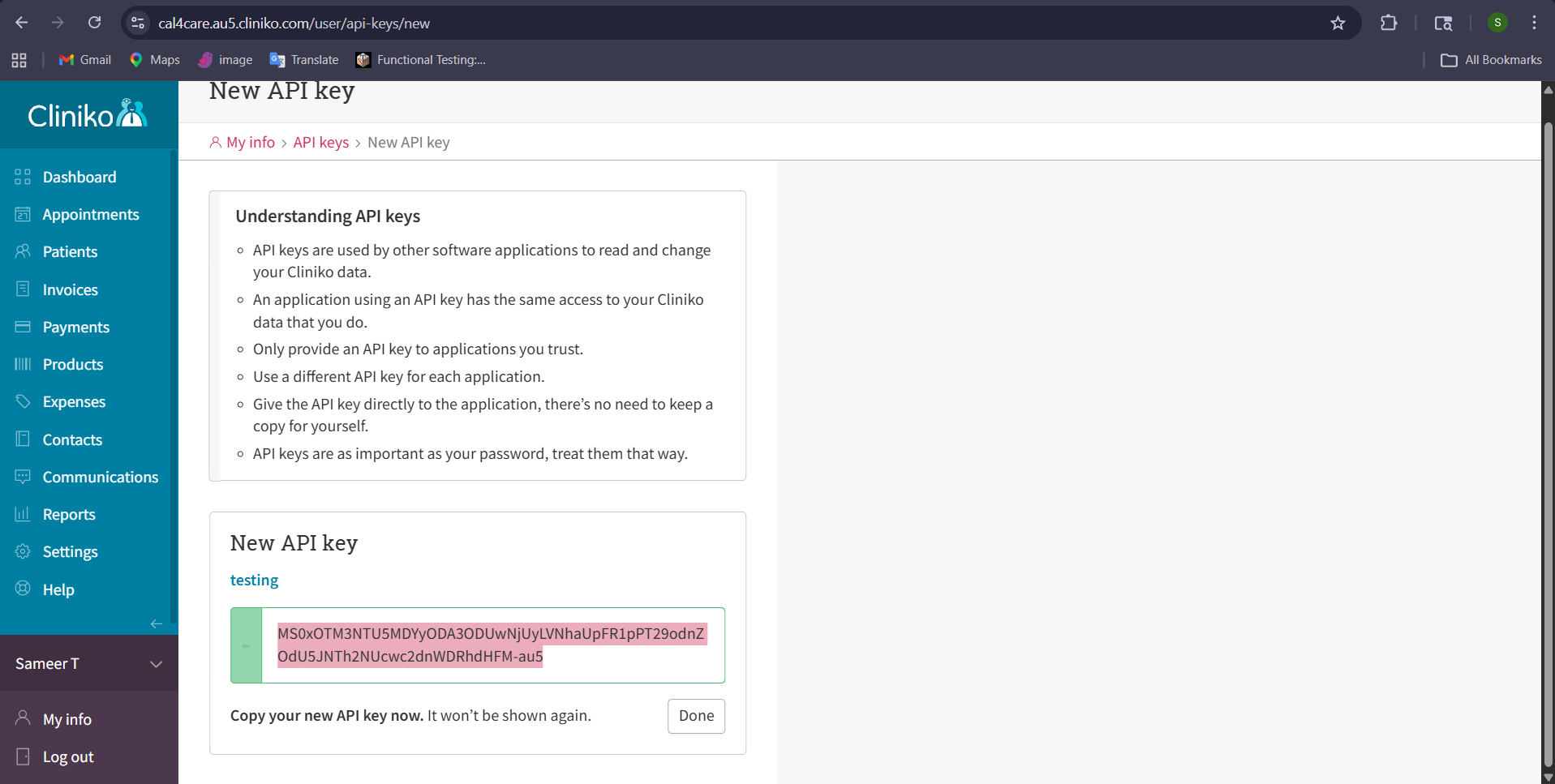The width and height of the screenshot is (1555, 784).
Task: Click Log out in the sidebar
Action: tap(68, 756)
